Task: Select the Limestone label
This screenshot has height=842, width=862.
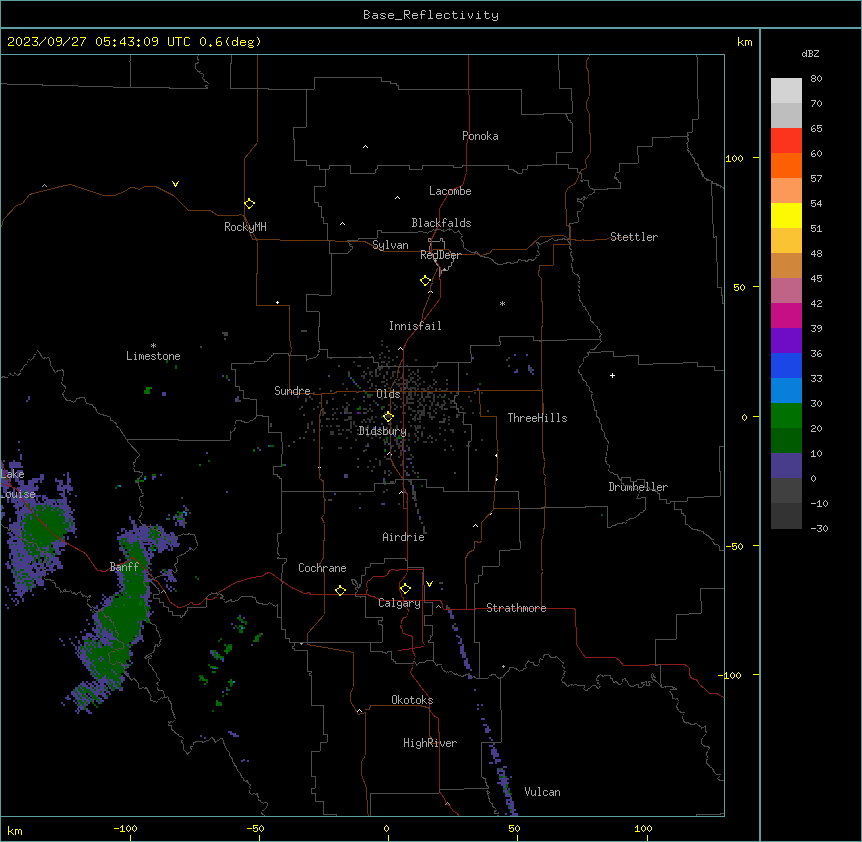Action: (x=153, y=356)
